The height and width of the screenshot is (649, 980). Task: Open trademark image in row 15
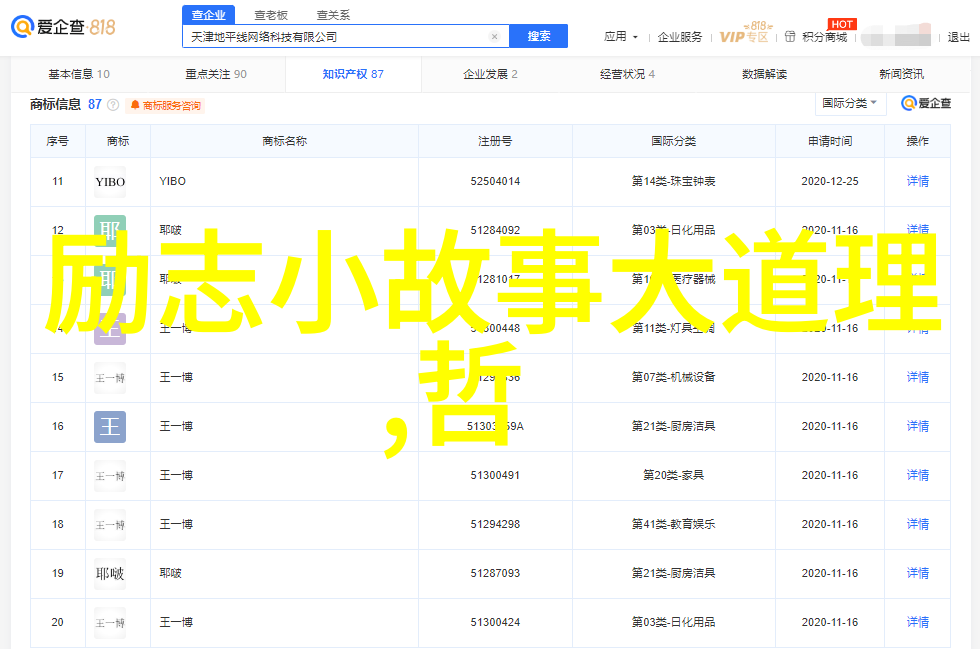(x=110, y=378)
